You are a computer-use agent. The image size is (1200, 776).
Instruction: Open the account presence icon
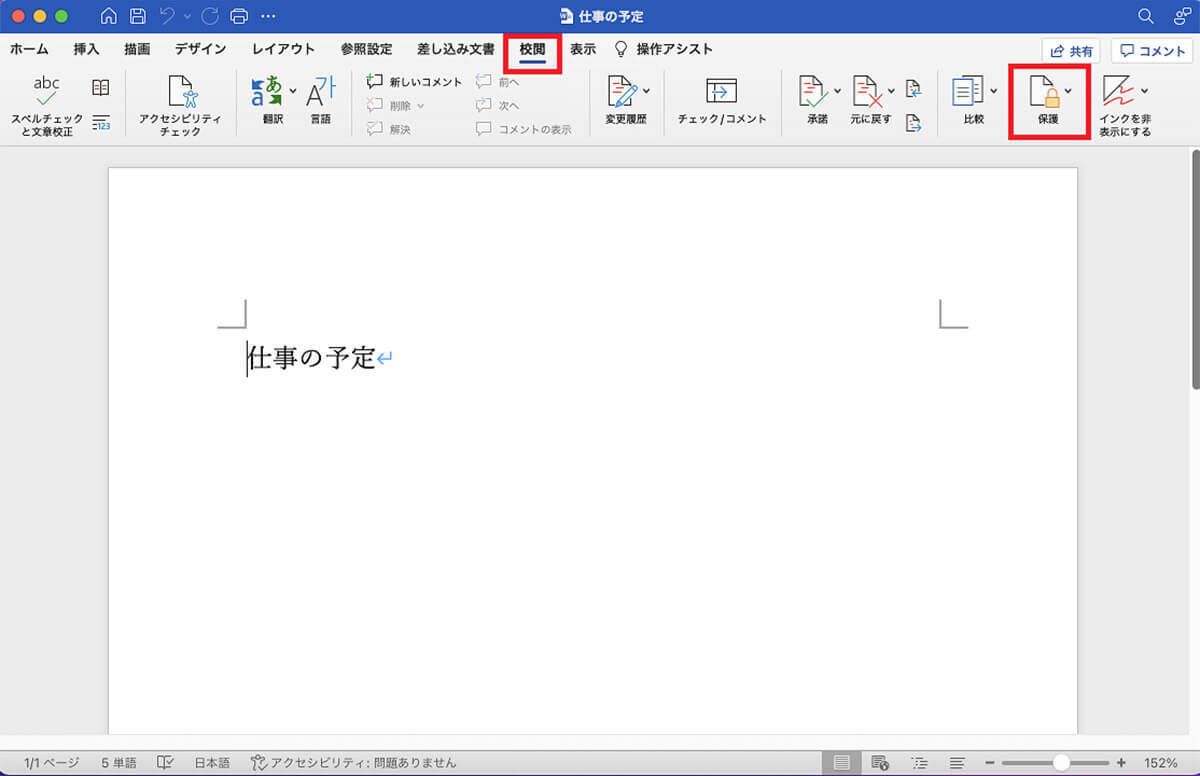(x=1181, y=16)
